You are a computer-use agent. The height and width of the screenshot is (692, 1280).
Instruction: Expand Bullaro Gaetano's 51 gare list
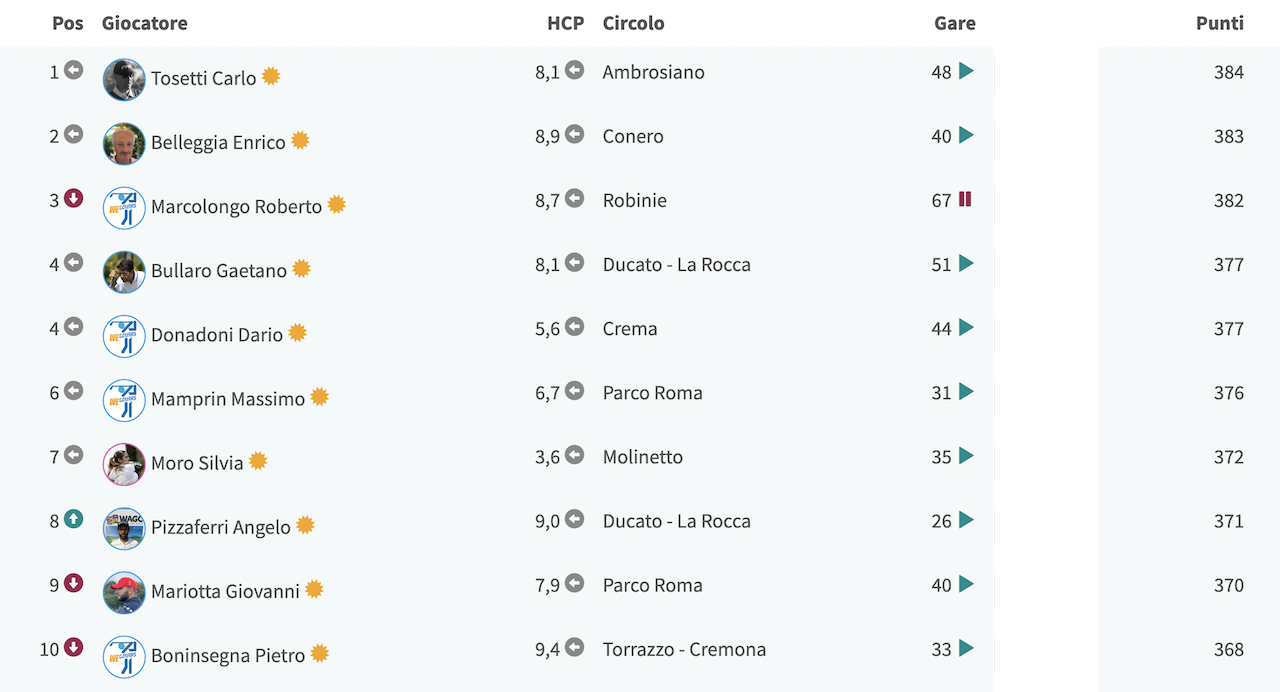966,263
